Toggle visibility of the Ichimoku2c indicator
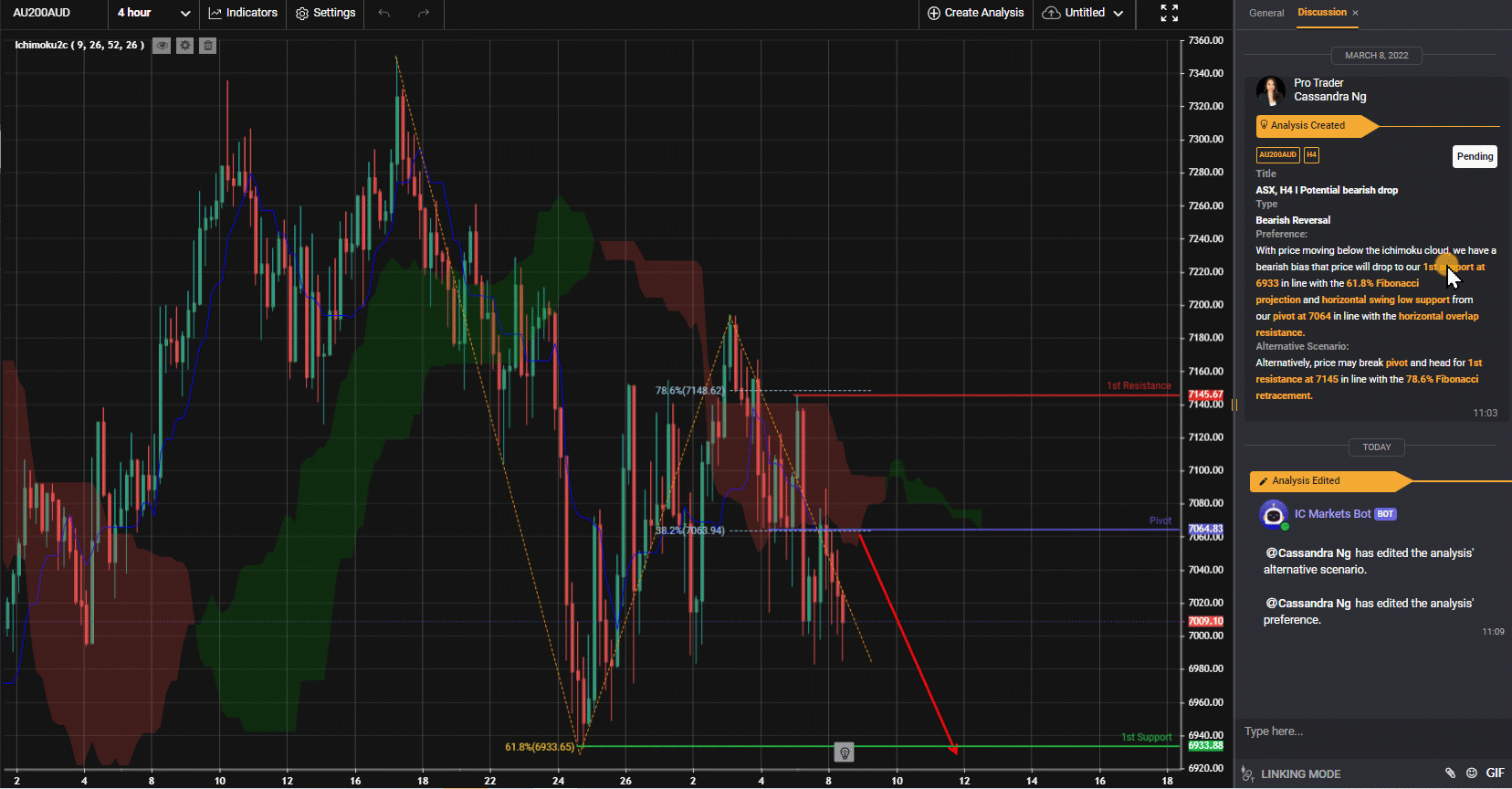This screenshot has width=1512, height=789. [162, 46]
